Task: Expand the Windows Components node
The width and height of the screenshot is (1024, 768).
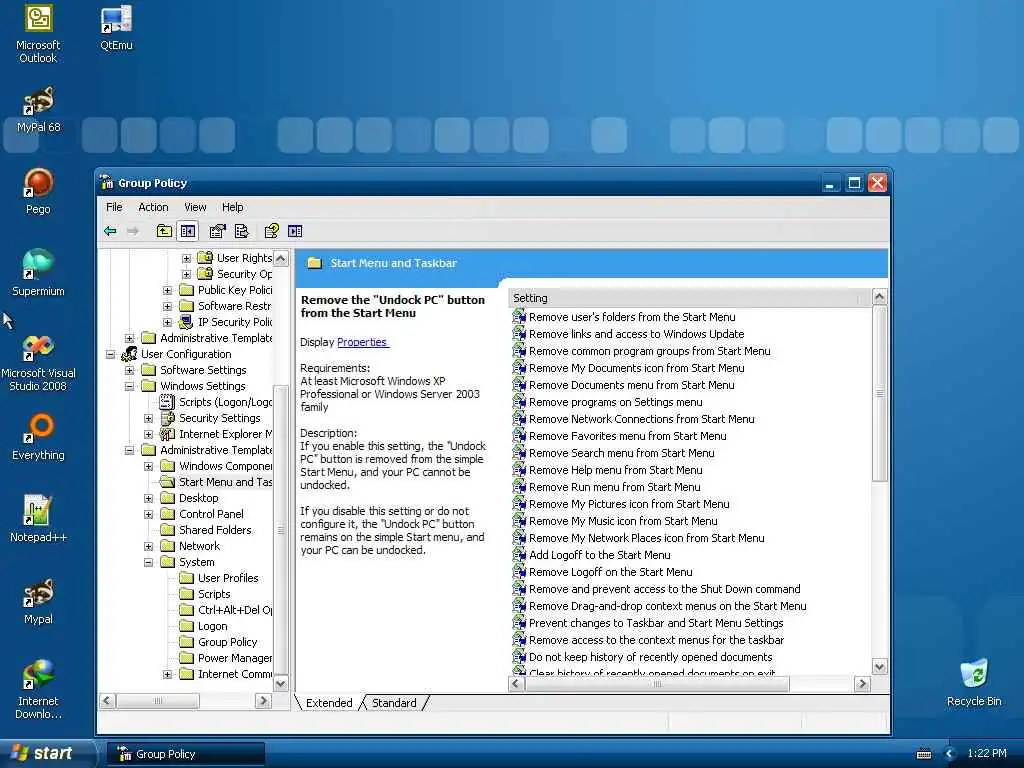Action: tap(148, 467)
